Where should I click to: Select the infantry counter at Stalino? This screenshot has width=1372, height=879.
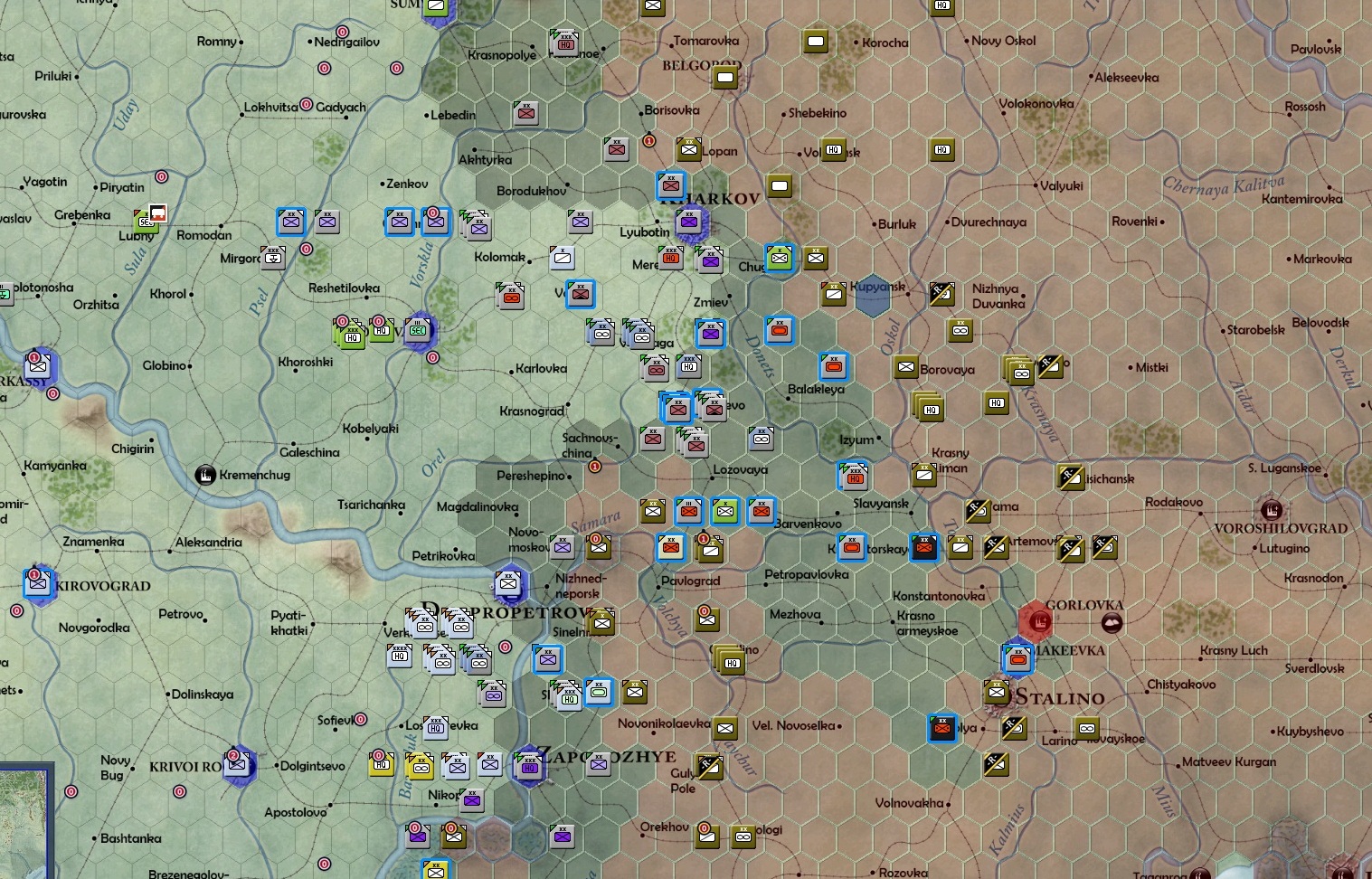996,694
